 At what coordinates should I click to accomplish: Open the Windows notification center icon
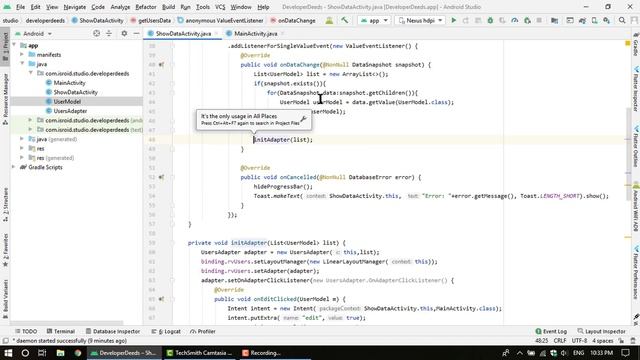pos(626,353)
